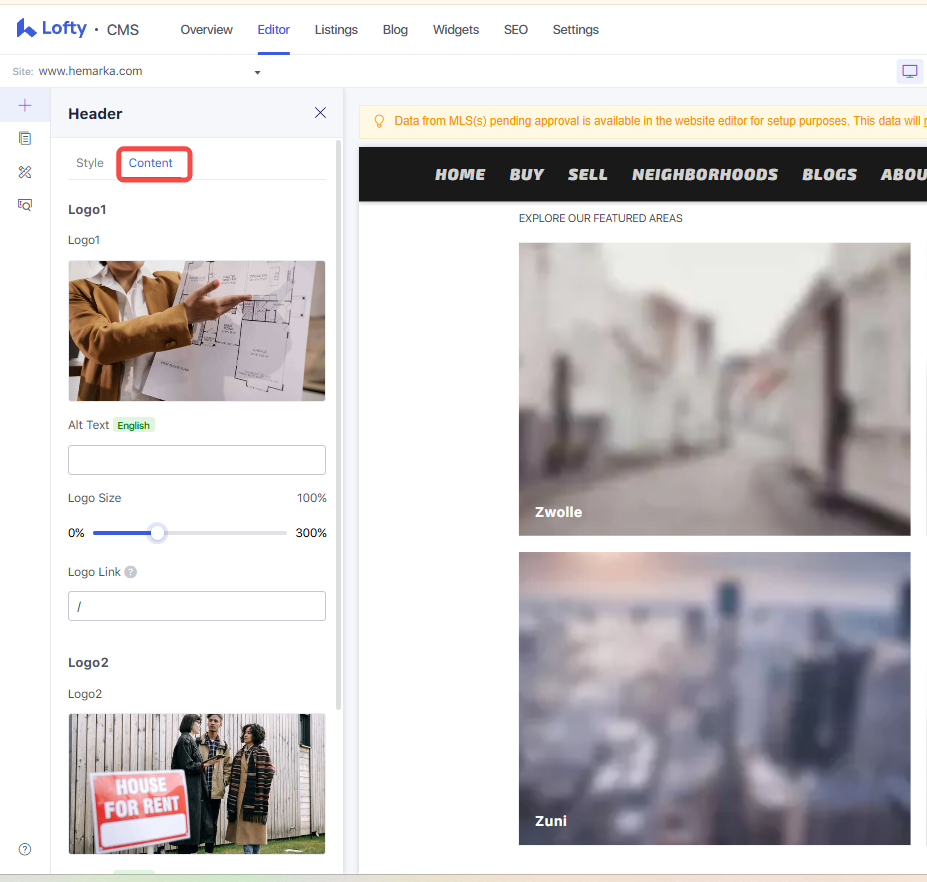The height and width of the screenshot is (882, 927).
Task: Close the Header panel
Action: [x=320, y=113]
